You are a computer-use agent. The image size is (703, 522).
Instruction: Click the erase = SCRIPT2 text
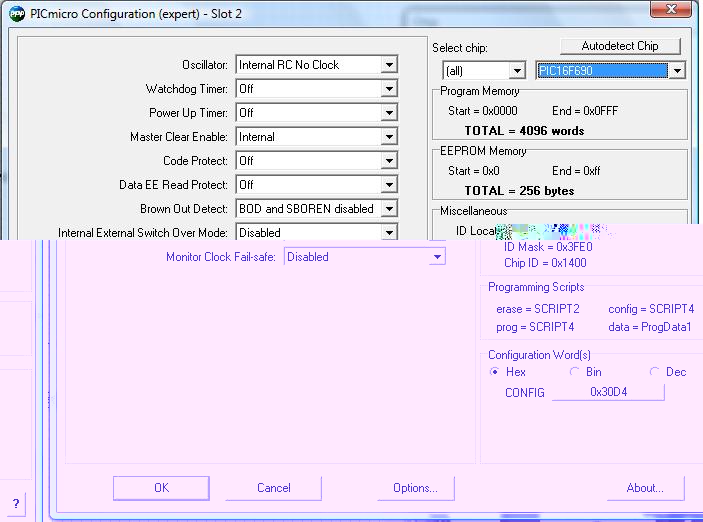pos(538,309)
